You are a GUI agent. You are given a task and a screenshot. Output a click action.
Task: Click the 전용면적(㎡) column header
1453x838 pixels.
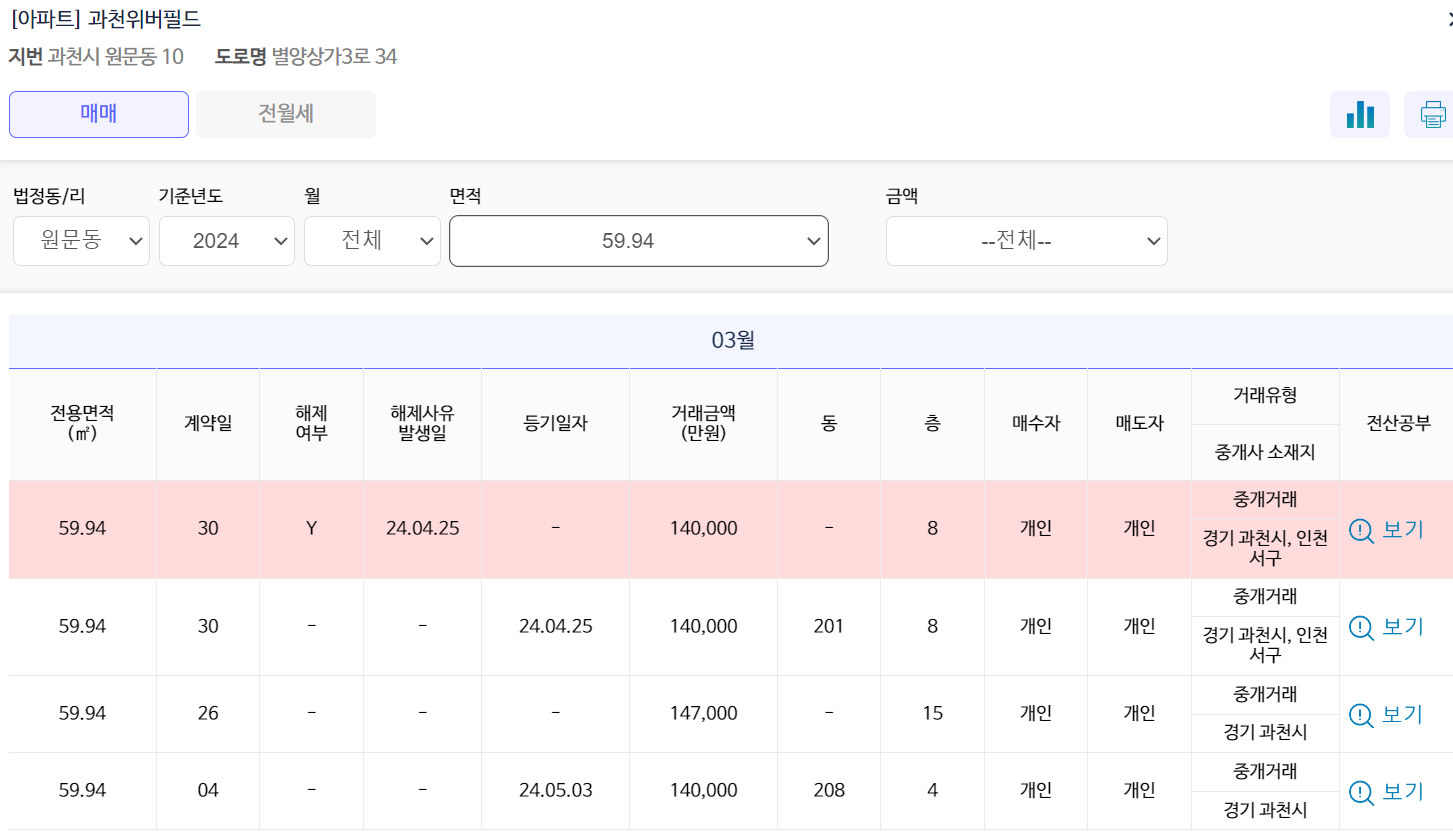[x=82, y=423]
